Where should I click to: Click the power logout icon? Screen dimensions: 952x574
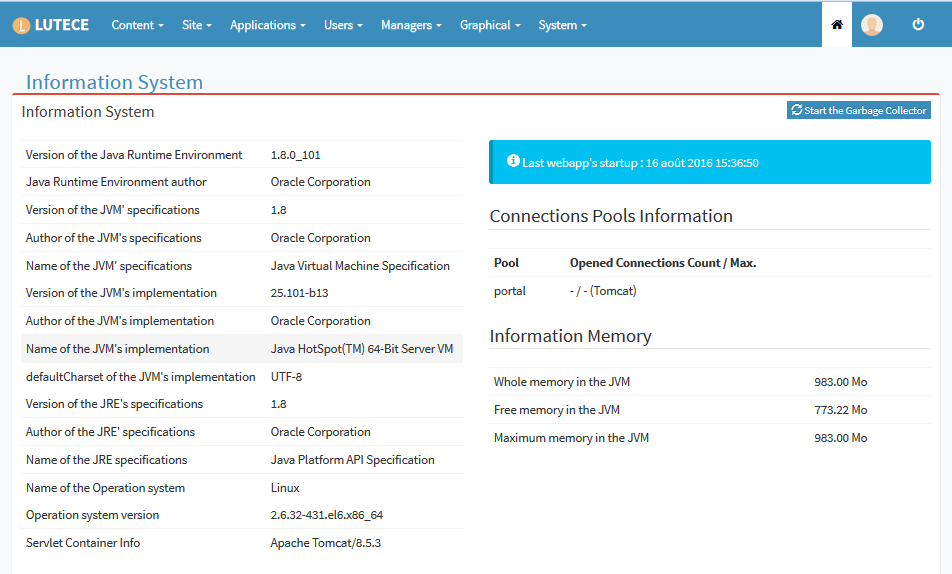918,25
